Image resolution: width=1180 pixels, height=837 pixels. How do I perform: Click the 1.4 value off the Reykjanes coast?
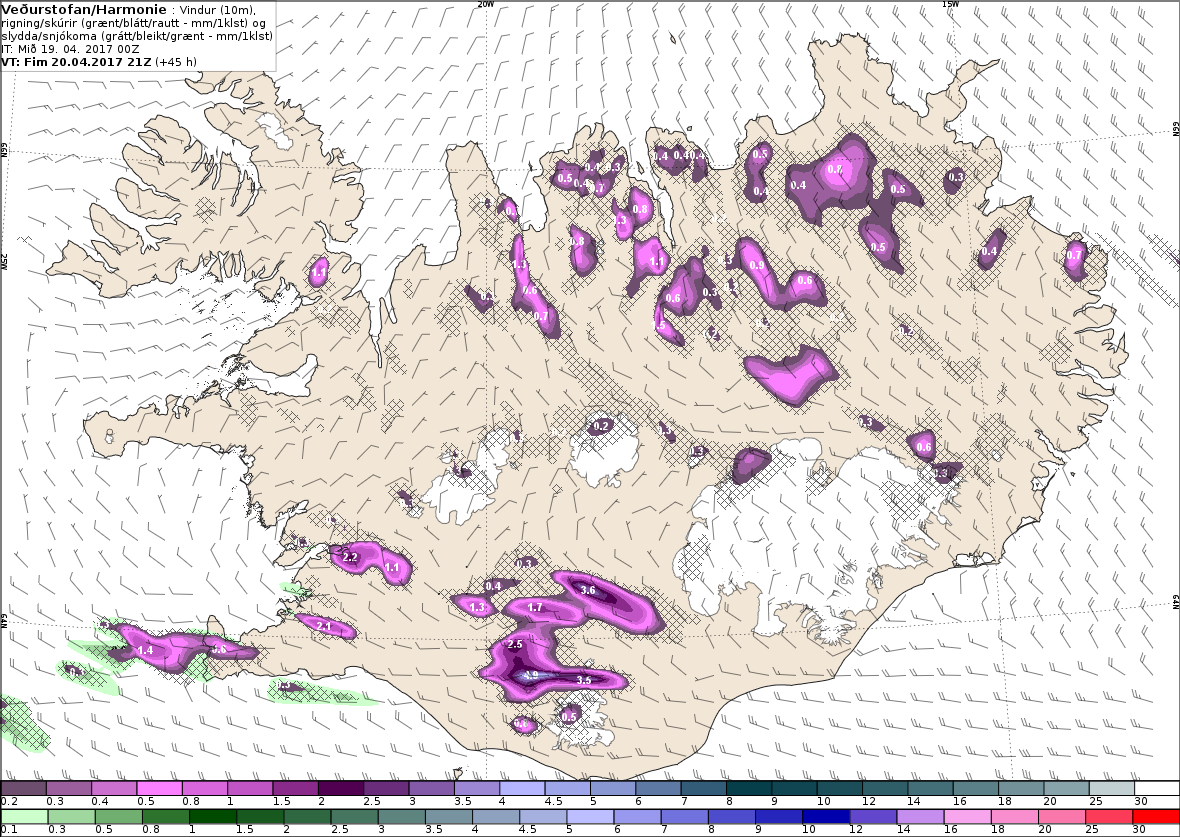[x=146, y=650]
